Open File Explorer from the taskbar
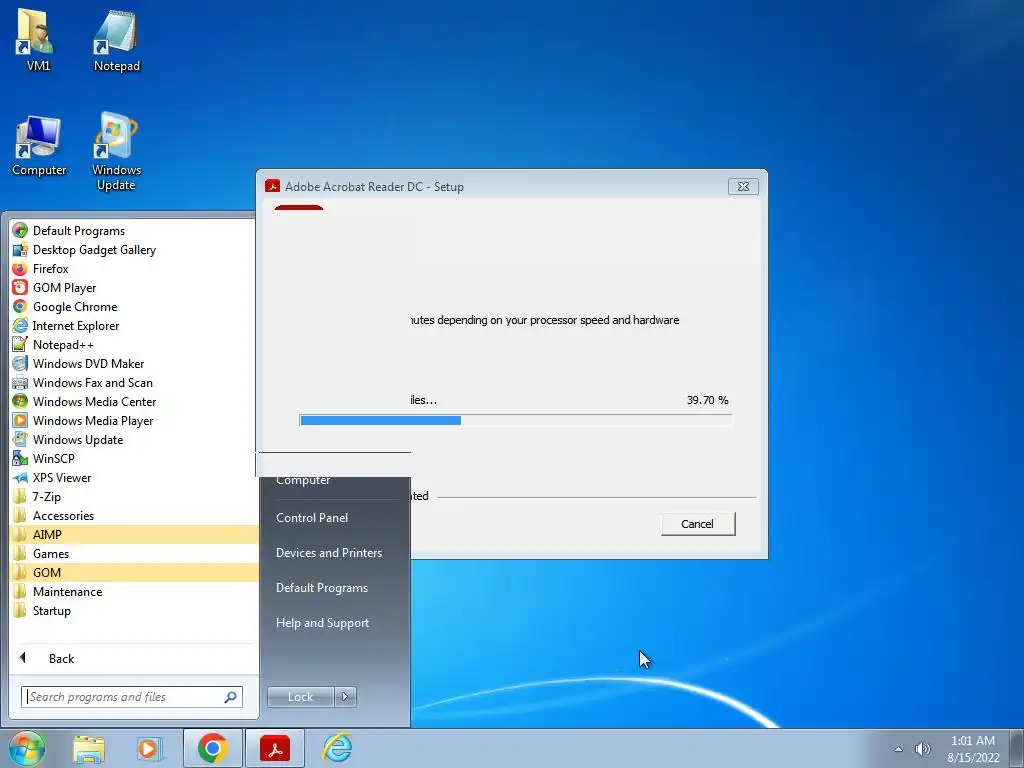The height and width of the screenshot is (768, 1024). [89, 748]
